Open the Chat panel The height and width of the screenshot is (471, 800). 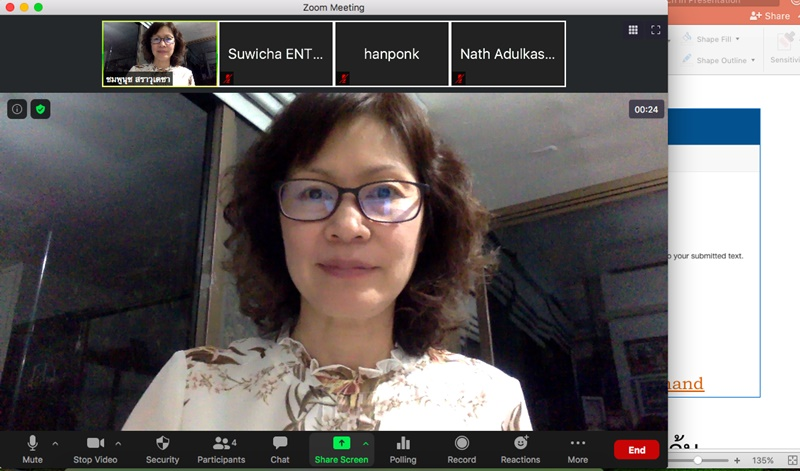(x=280, y=449)
